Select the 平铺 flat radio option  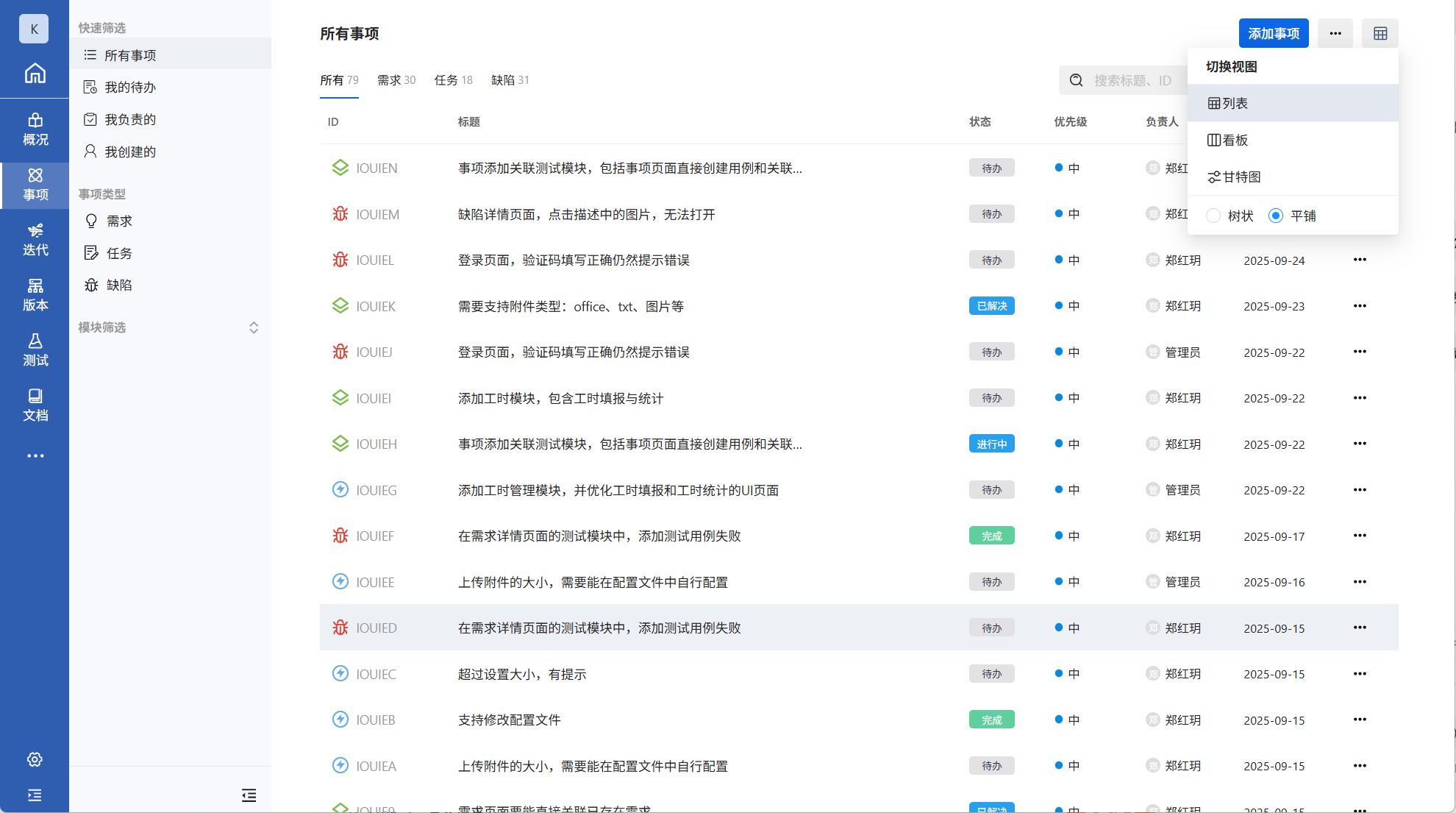coord(1276,216)
